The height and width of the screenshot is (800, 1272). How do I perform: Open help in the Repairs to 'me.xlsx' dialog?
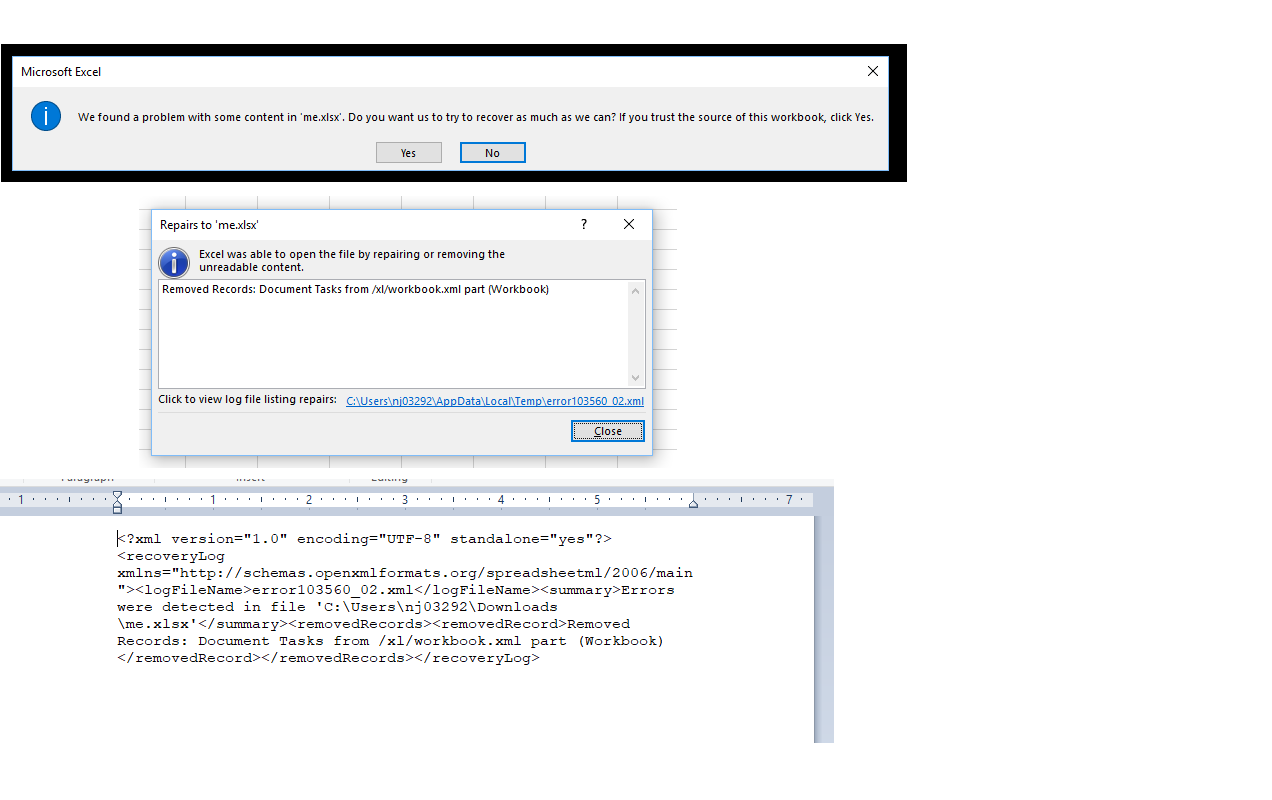point(584,225)
